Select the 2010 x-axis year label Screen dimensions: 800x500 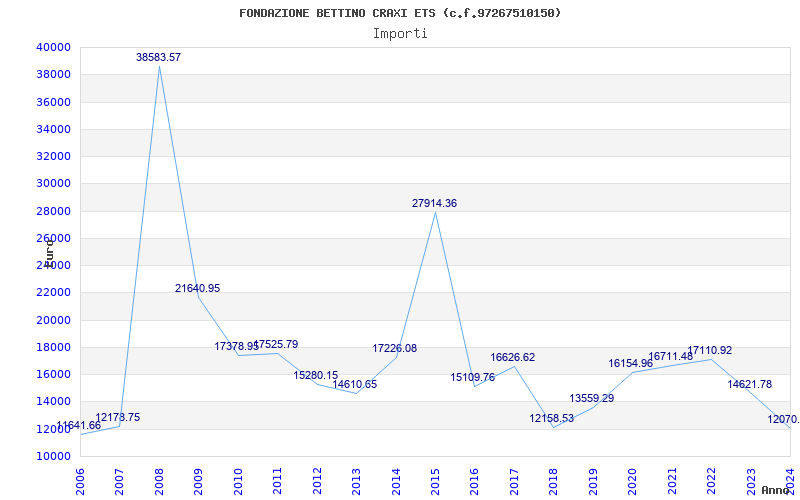pyautogui.click(x=238, y=481)
